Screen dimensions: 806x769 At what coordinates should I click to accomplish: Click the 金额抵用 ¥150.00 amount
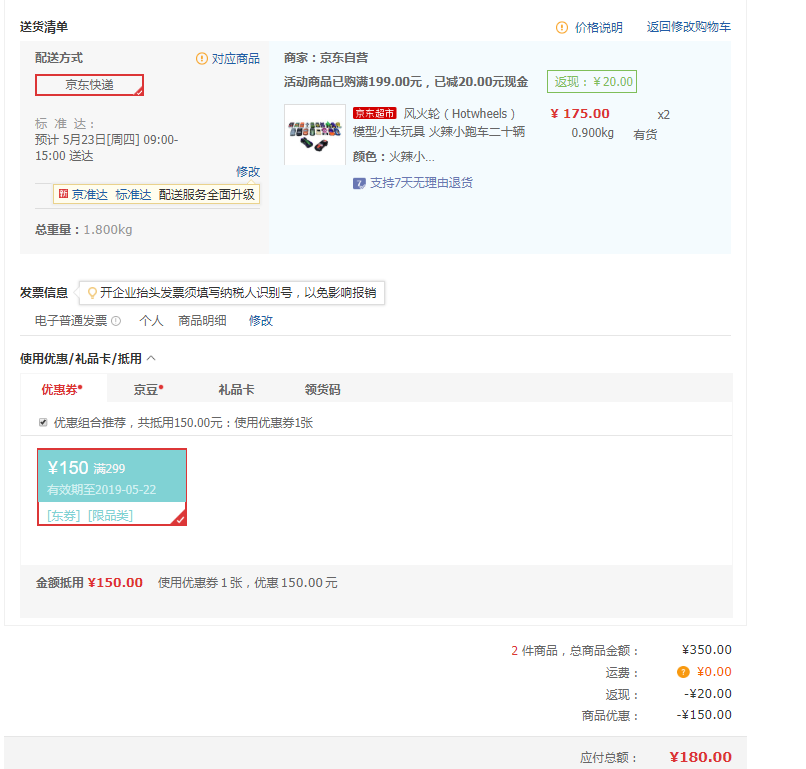coord(115,582)
